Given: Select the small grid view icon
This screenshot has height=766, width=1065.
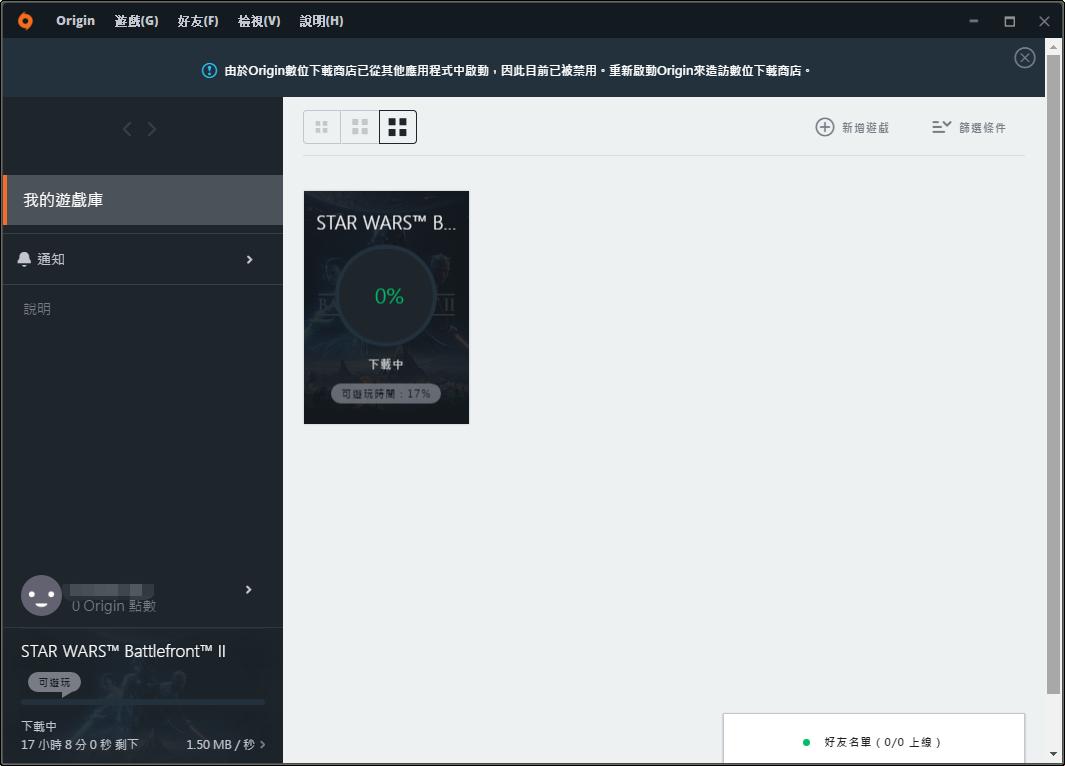Looking at the screenshot, I should [321, 126].
